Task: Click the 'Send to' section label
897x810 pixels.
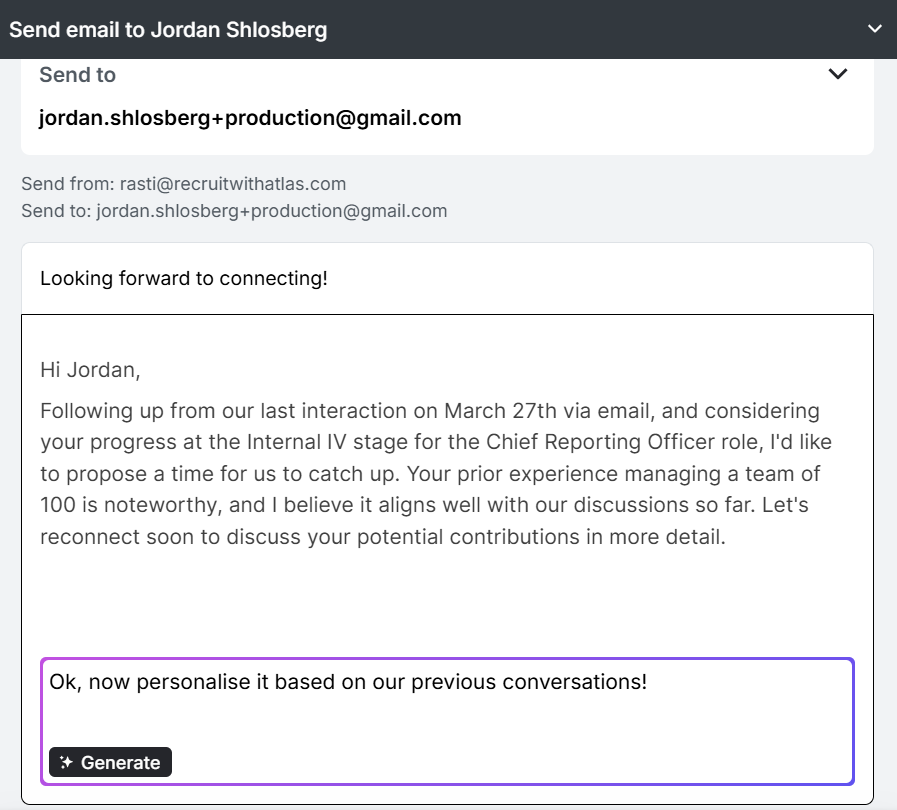Action: coord(77,75)
